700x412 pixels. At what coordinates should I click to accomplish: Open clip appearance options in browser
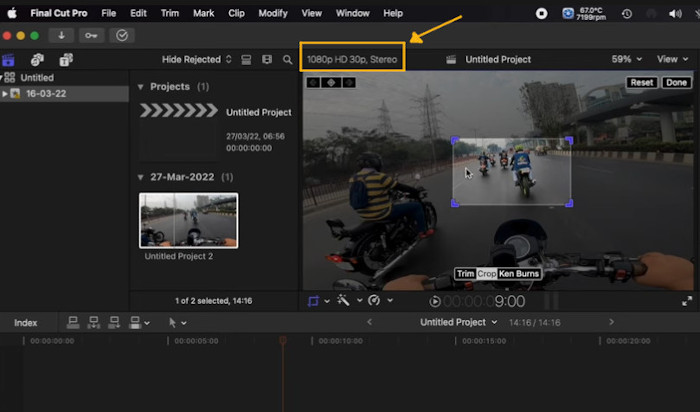[267, 59]
